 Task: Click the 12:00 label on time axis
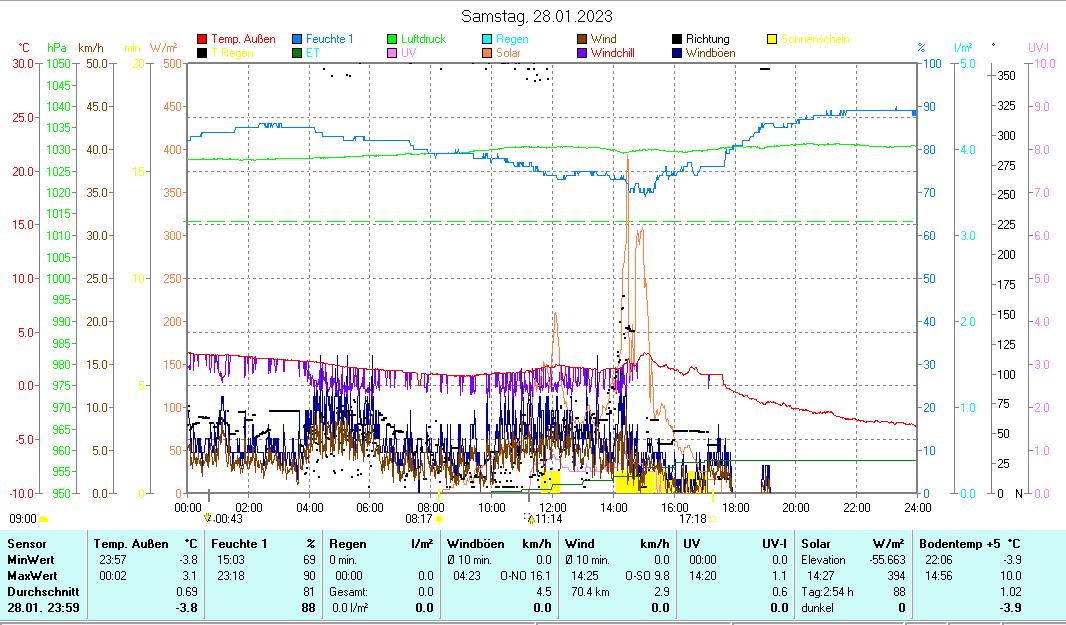[552, 507]
